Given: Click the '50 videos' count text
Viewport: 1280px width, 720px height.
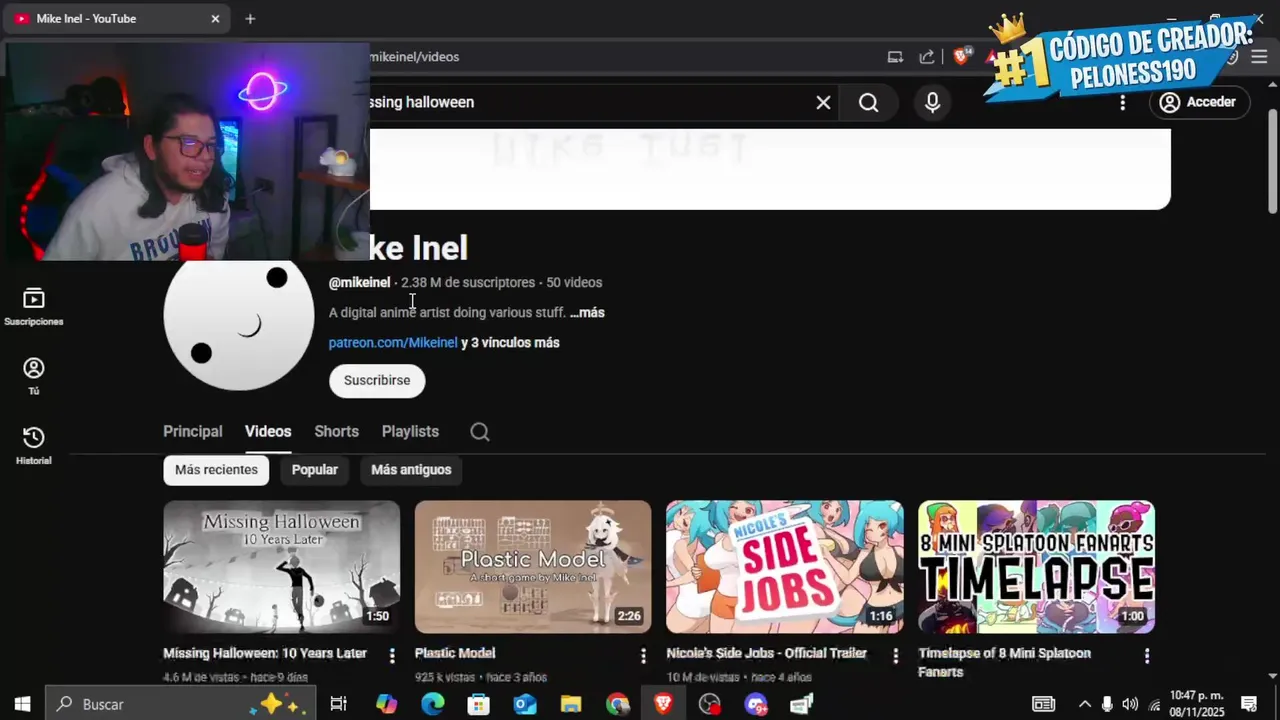Looking at the screenshot, I should coord(574,283).
